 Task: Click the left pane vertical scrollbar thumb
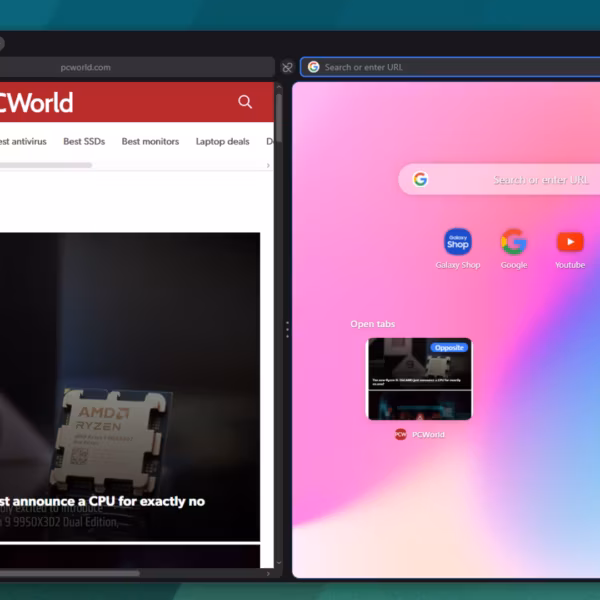(279, 117)
